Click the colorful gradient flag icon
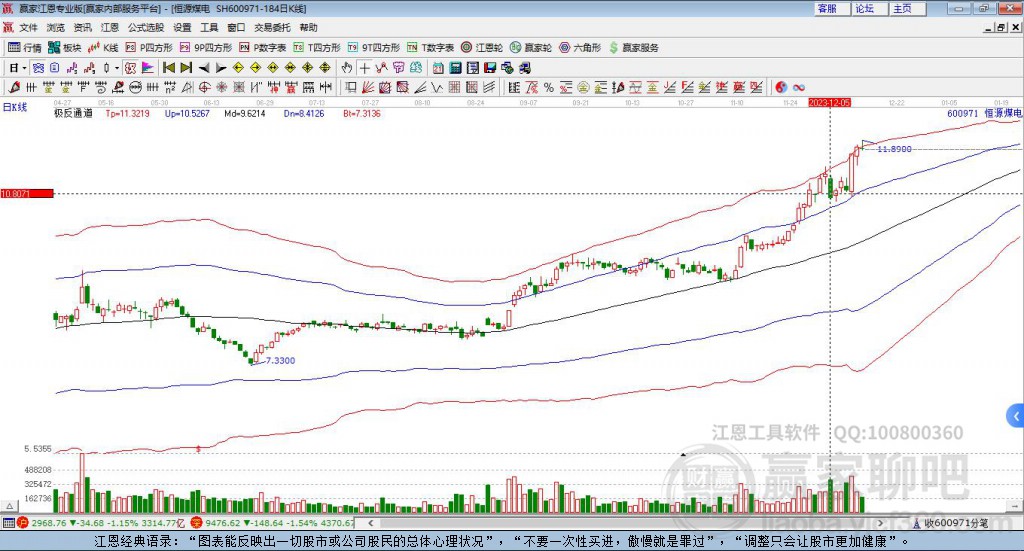The image size is (1024, 551). coord(148,68)
